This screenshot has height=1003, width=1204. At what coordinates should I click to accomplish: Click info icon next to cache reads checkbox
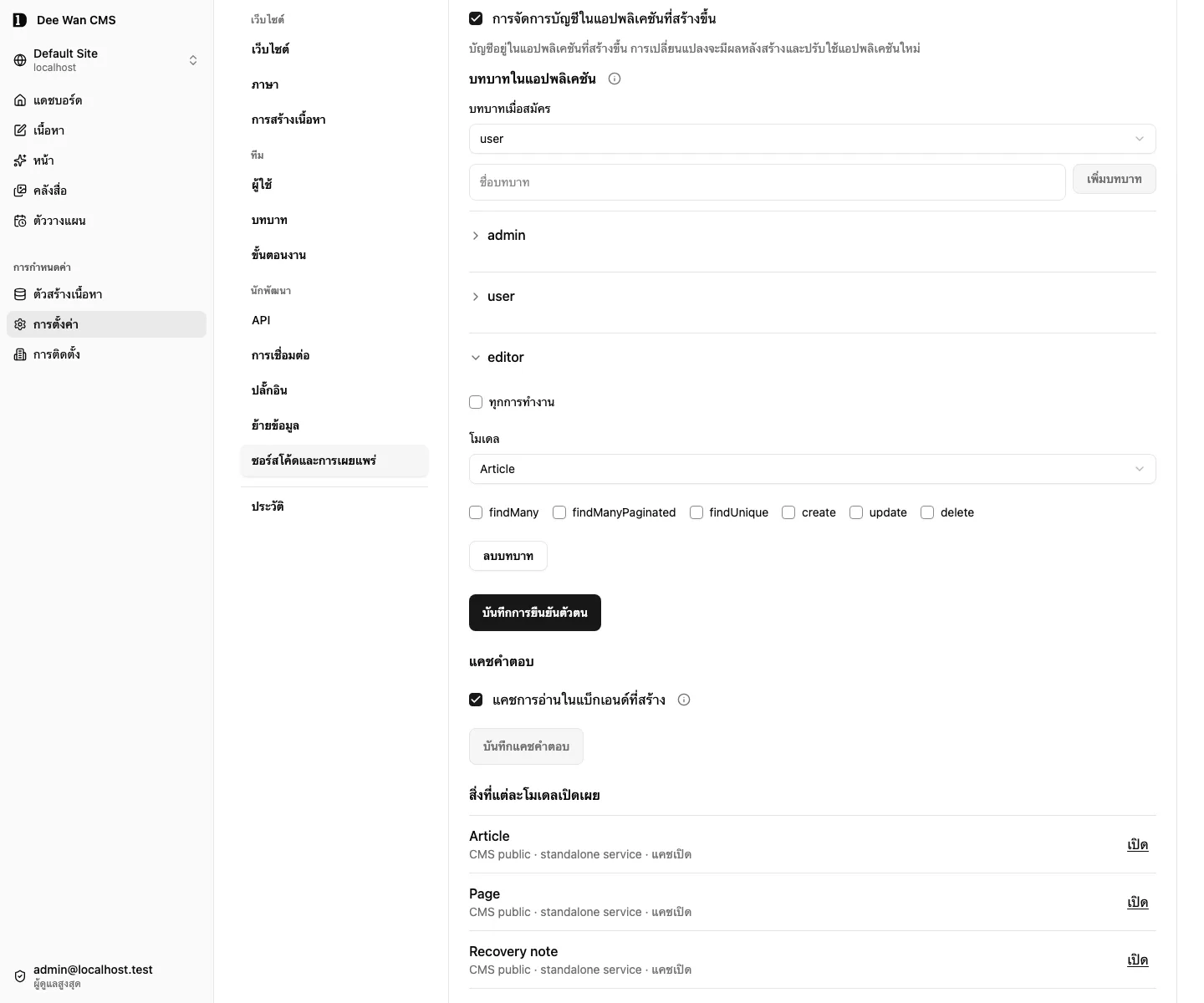[x=684, y=700]
